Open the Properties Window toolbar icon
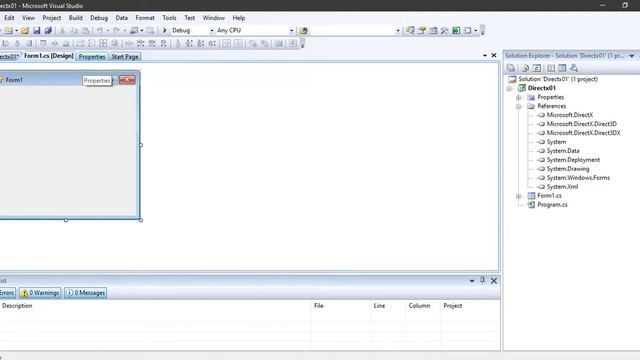Viewport: 640px width, 360px height. pos(422,31)
